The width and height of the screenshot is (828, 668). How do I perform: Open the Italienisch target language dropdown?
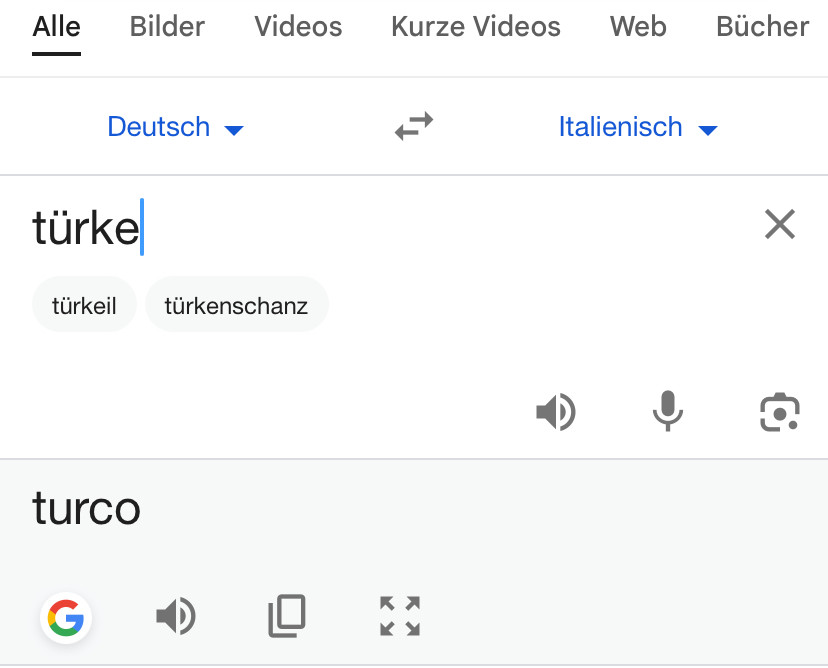[x=638, y=127]
